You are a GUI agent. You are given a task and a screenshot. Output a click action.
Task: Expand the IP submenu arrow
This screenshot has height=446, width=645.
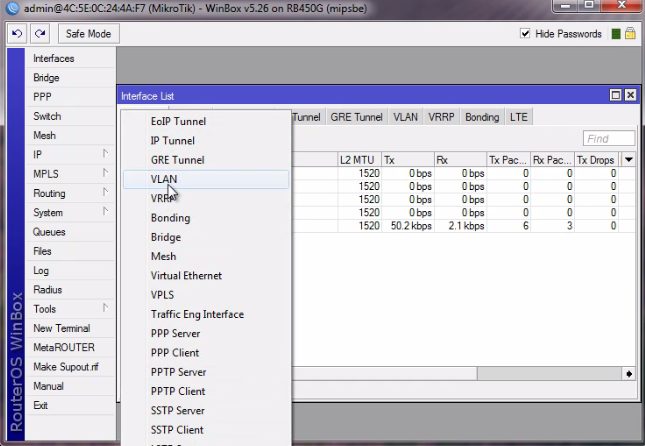[x=105, y=153]
